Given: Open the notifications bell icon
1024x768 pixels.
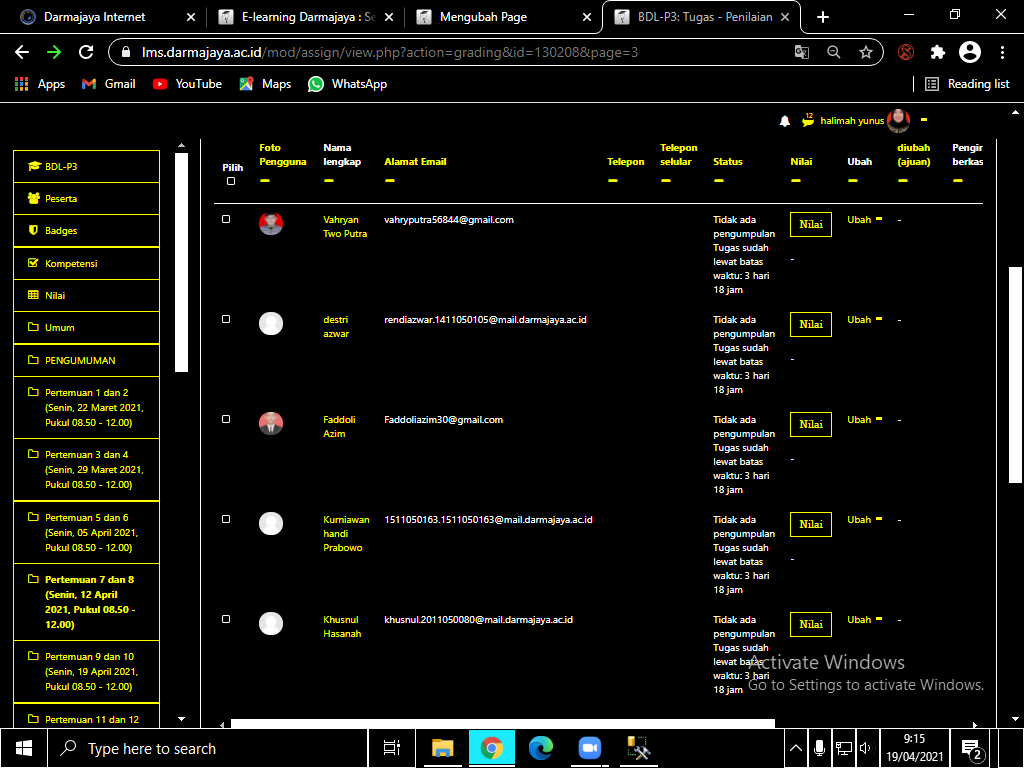Looking at the screenshot, I should pos(784,121).
